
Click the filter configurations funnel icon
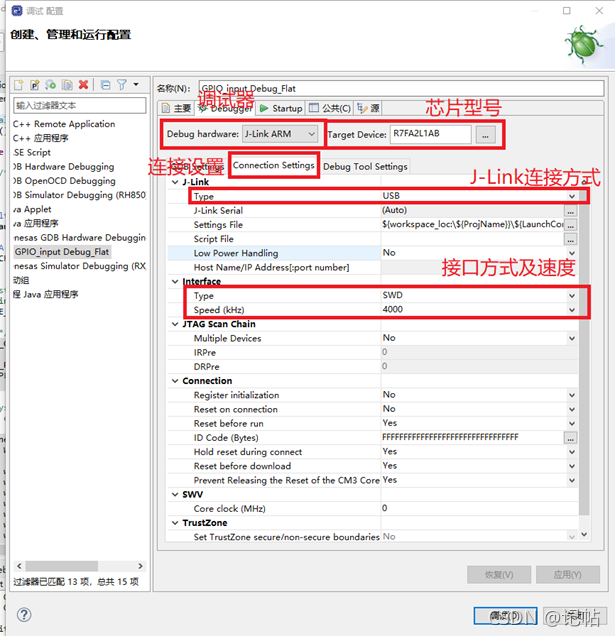coord(122,85)
